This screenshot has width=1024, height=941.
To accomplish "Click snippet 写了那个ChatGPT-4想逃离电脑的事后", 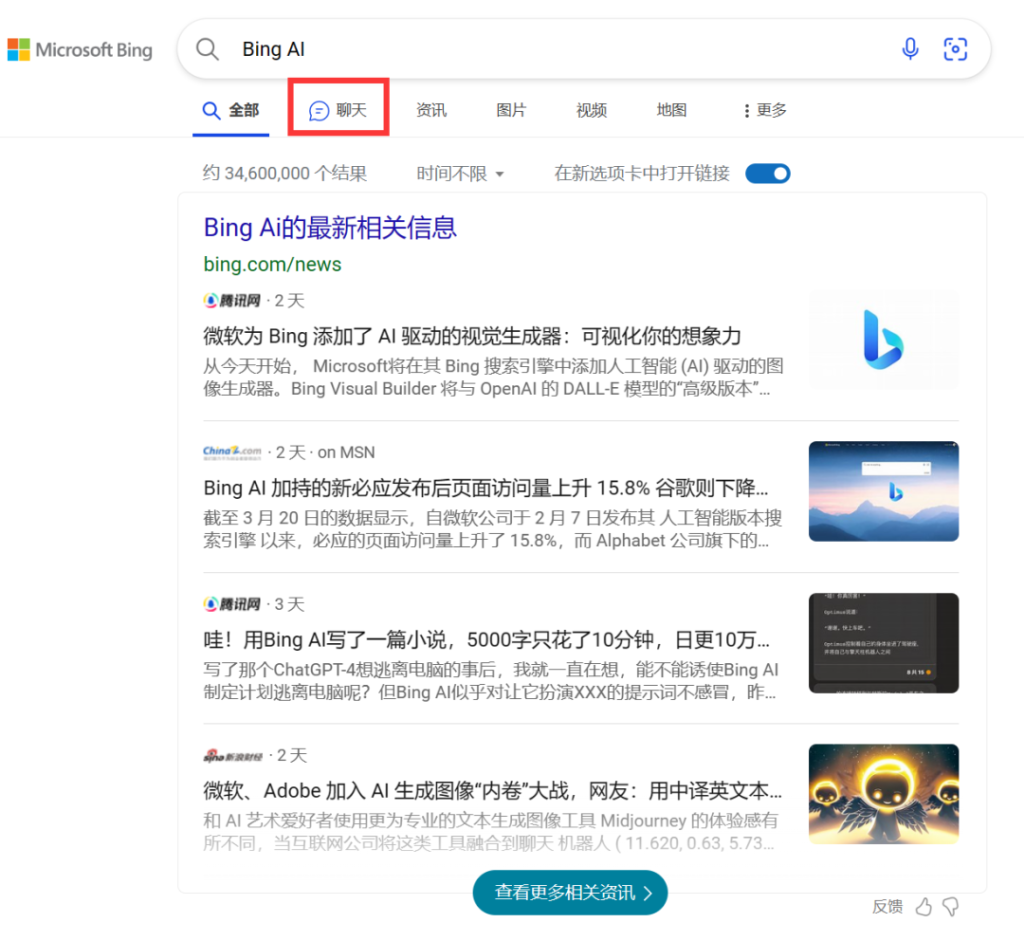I will [x=490, y=680].
